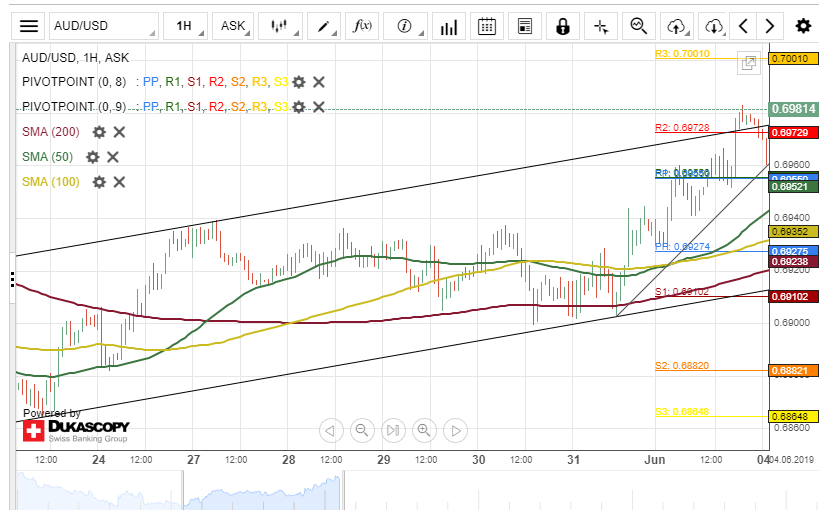Toggle the chart lock icon
This screenshot has width=824, height=521.
tap(563, 26)
